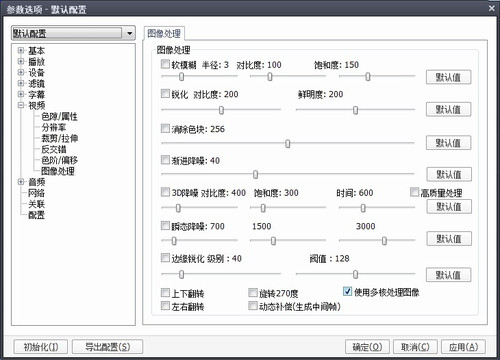Enable 动态补偿(生成中间帧) checkbox
This screenshot has height=360, width=500.
[x=253, y=305]
